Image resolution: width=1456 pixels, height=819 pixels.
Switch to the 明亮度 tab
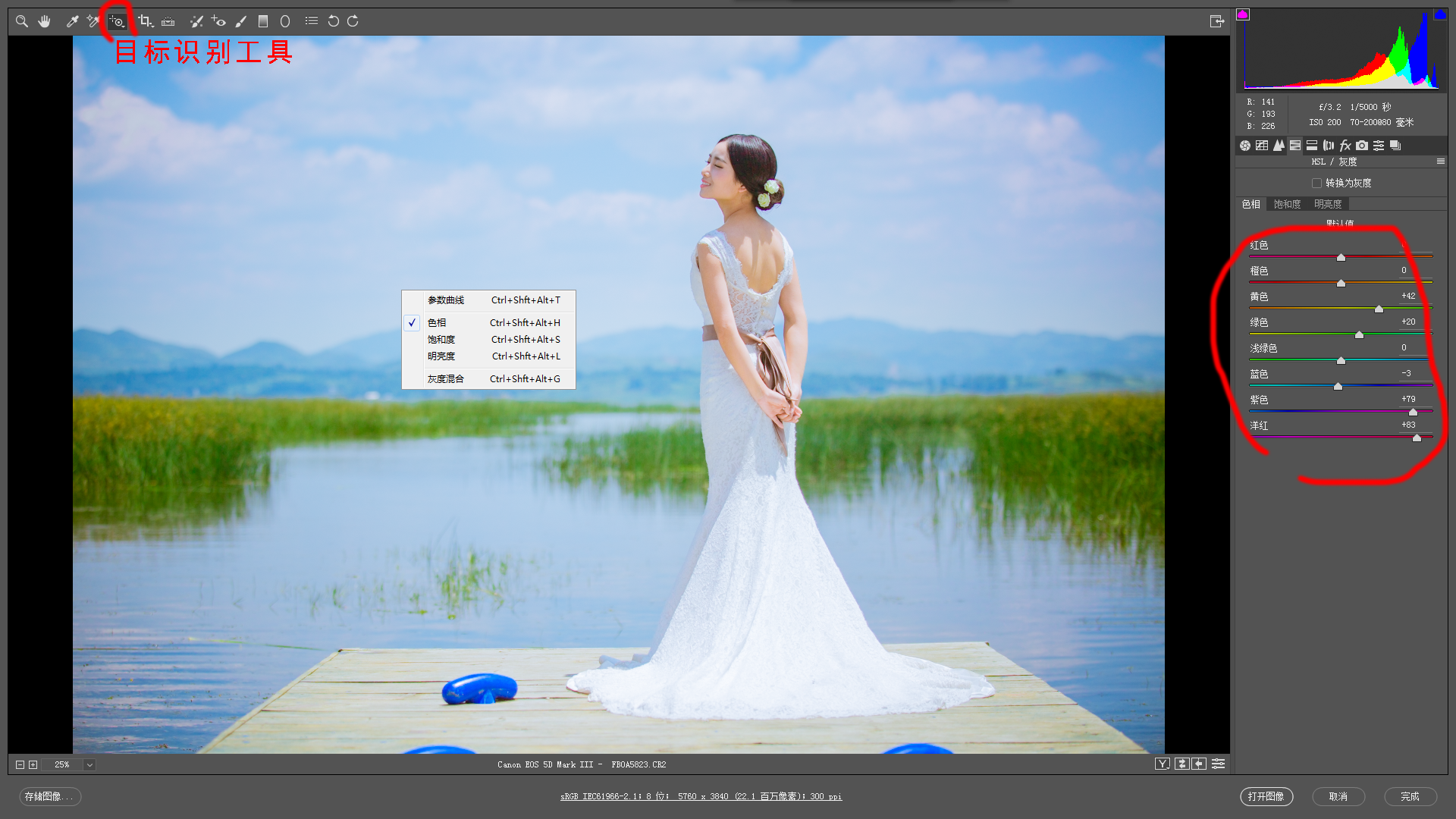pos(1328,205)
